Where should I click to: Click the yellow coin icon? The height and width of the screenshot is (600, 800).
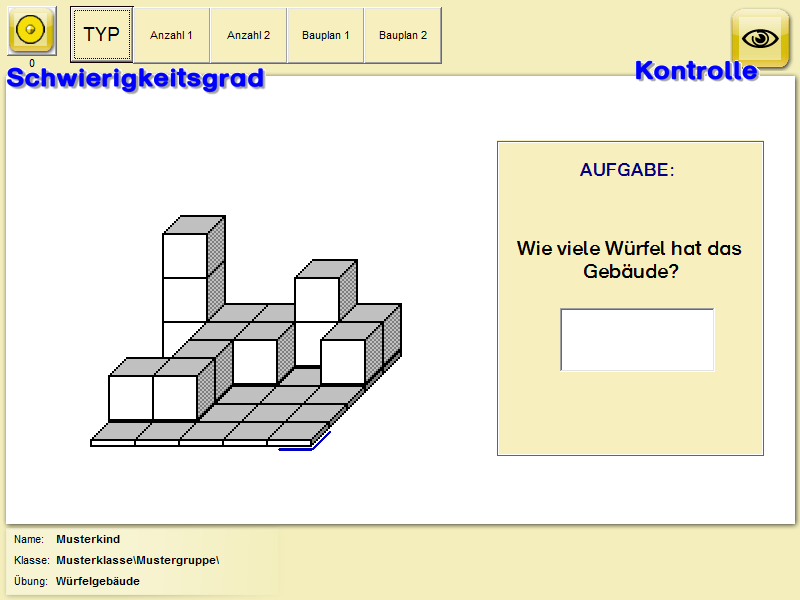[31, 32]
